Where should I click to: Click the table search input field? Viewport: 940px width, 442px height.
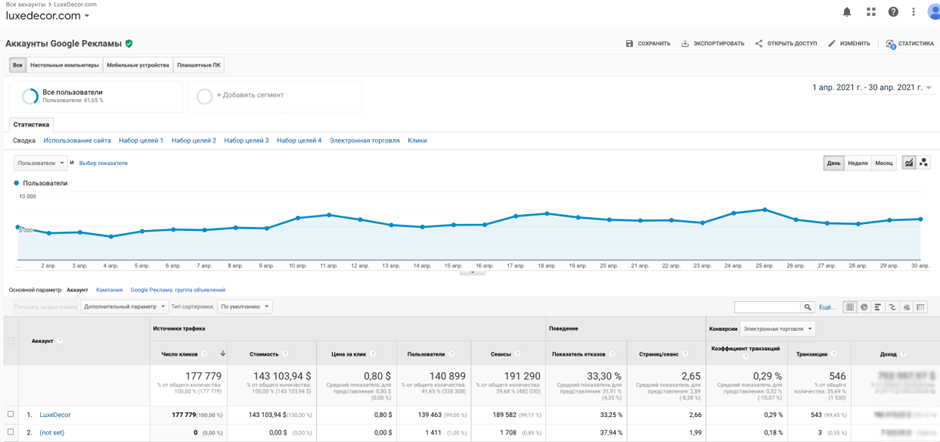click(767, 307)
